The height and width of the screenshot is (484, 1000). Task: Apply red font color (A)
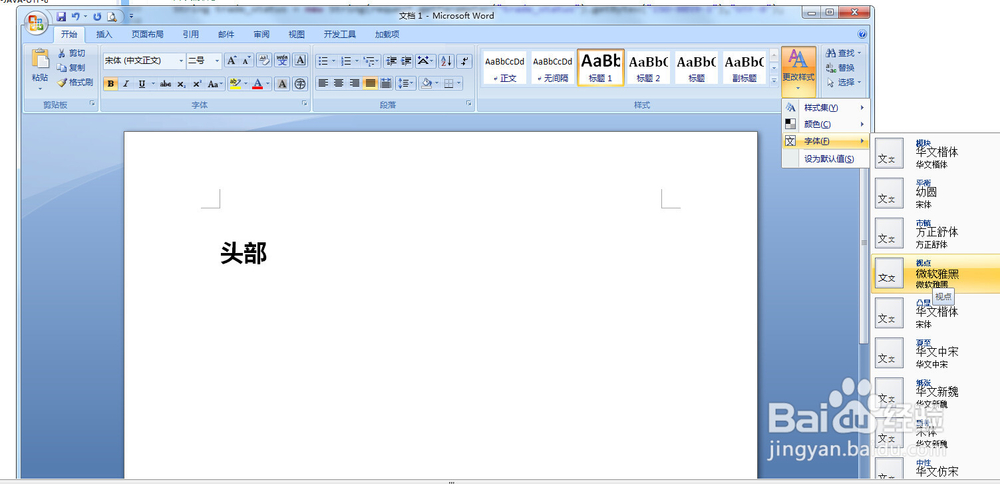[x=258, y=84]
